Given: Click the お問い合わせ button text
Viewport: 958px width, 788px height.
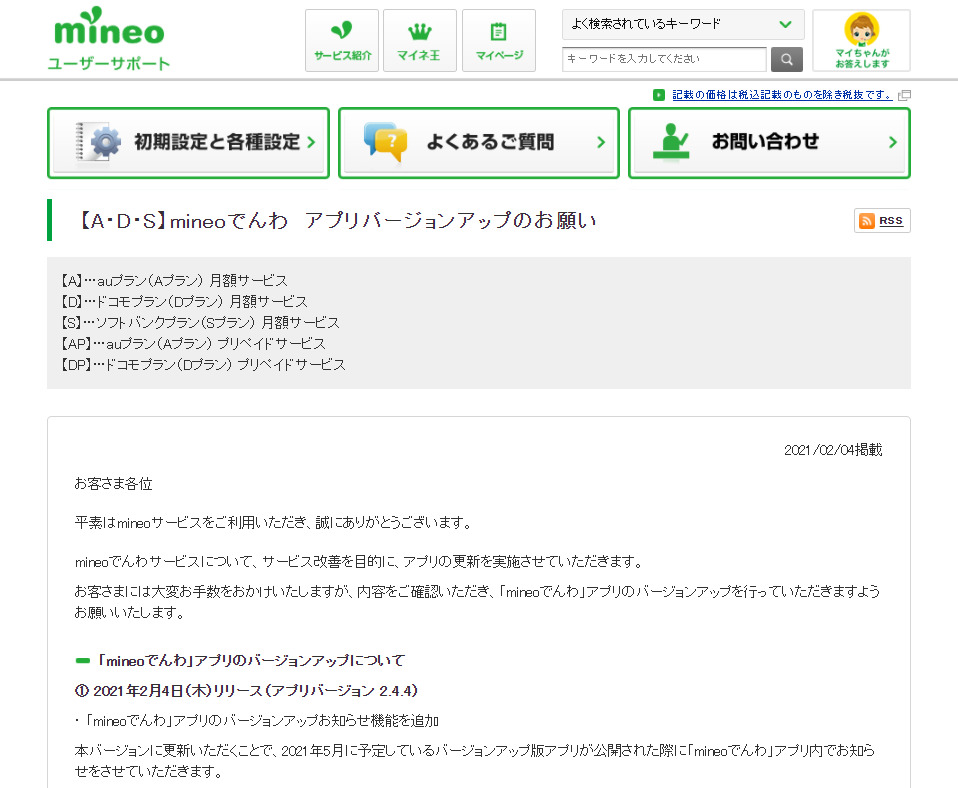Looking at the screenshot, I should pos(765,142).
